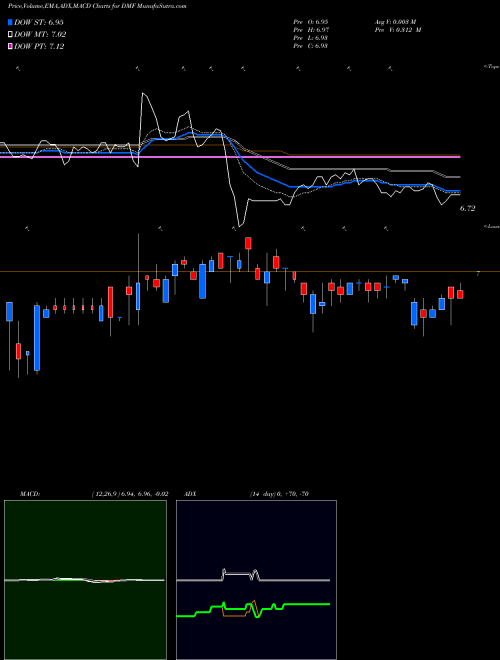This screenshot has width=500, height=660.
Task: Click the 'Pre H: 6.97' high value
Action: pos(311,30)
